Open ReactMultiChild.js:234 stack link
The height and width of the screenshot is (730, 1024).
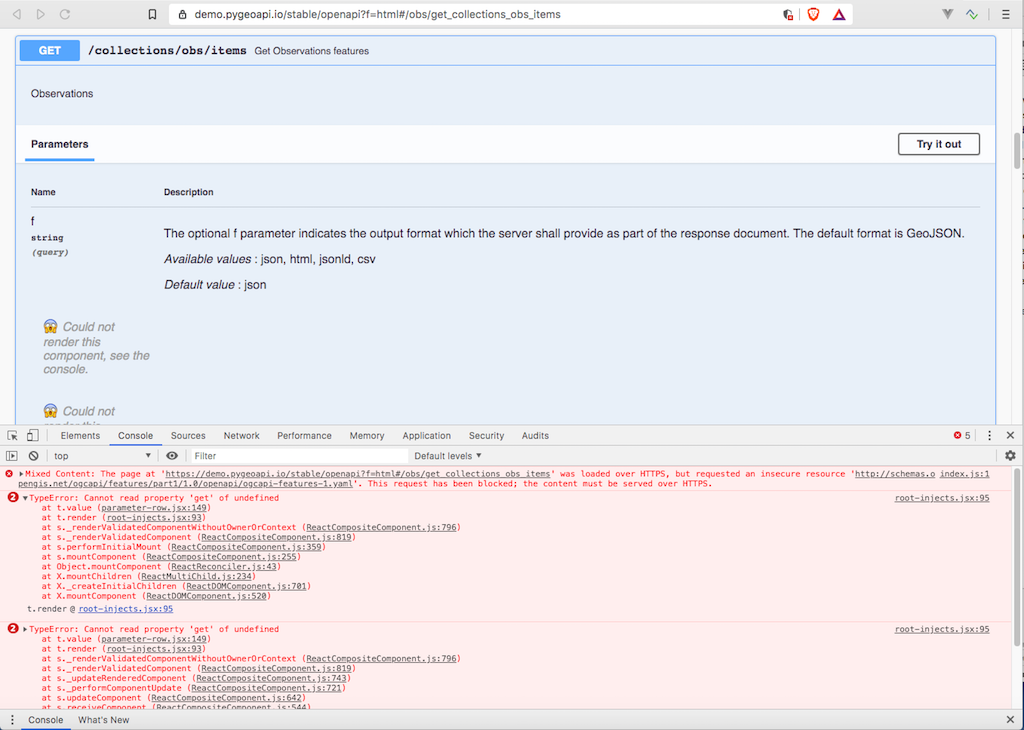tap(197, 577)
